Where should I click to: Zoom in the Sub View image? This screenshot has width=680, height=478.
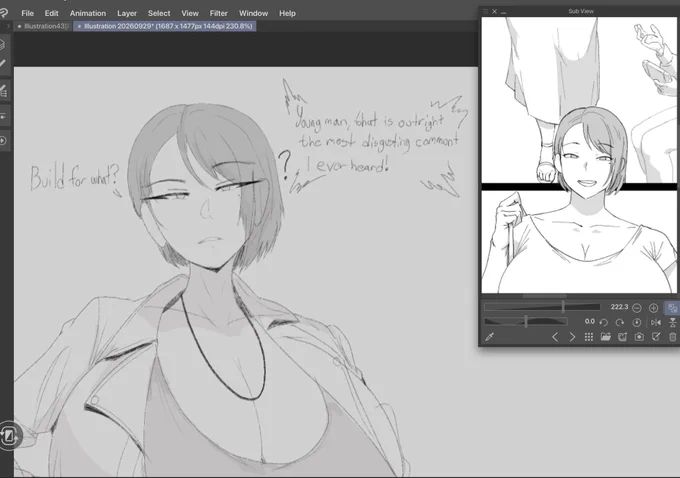pos(654,308)
